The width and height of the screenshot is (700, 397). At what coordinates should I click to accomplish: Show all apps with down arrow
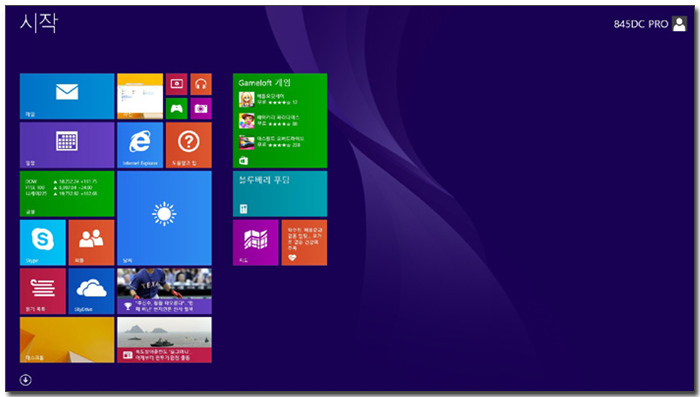[x=25, y=380]
